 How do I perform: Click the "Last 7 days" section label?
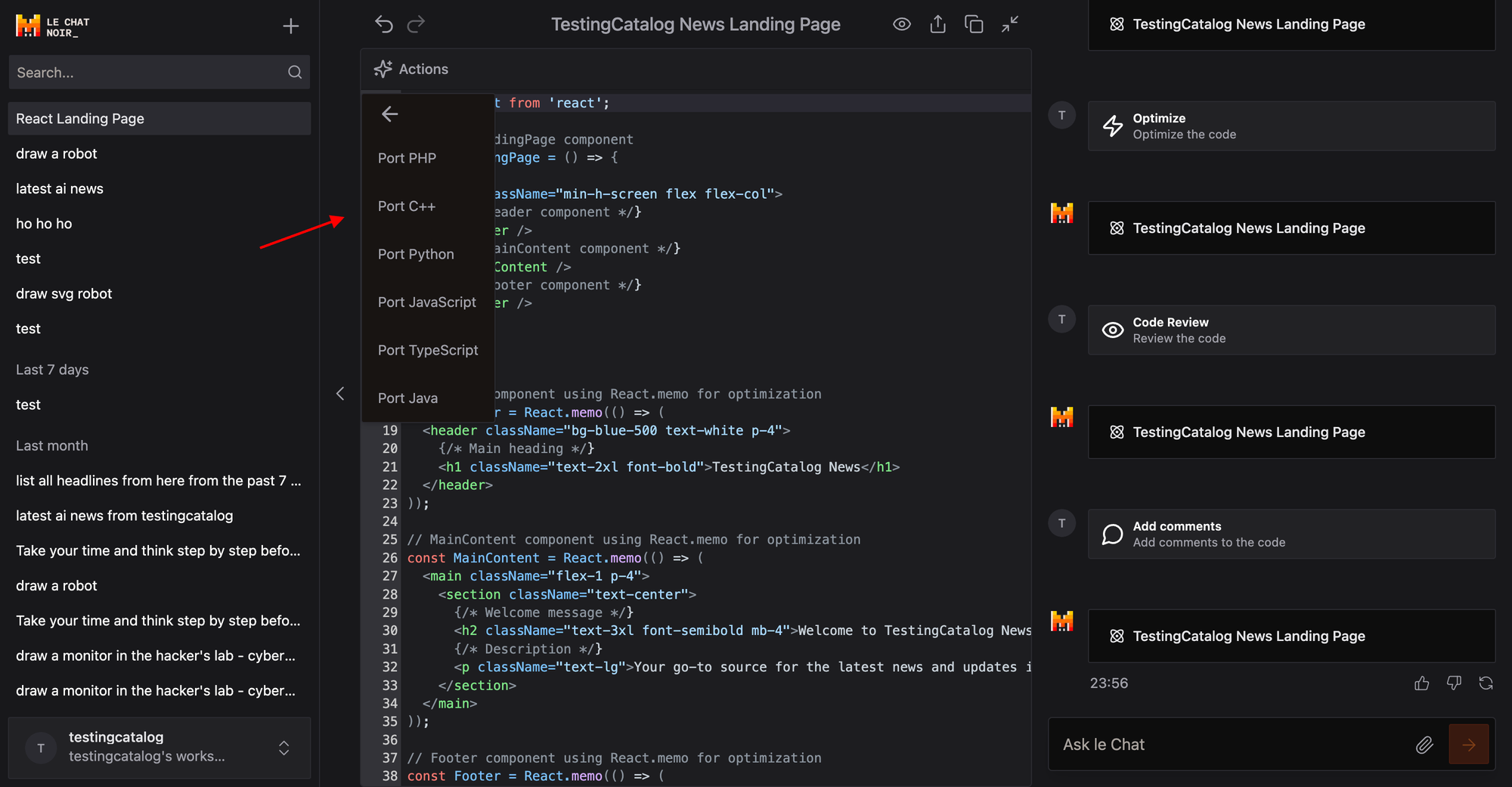point(52,370)
